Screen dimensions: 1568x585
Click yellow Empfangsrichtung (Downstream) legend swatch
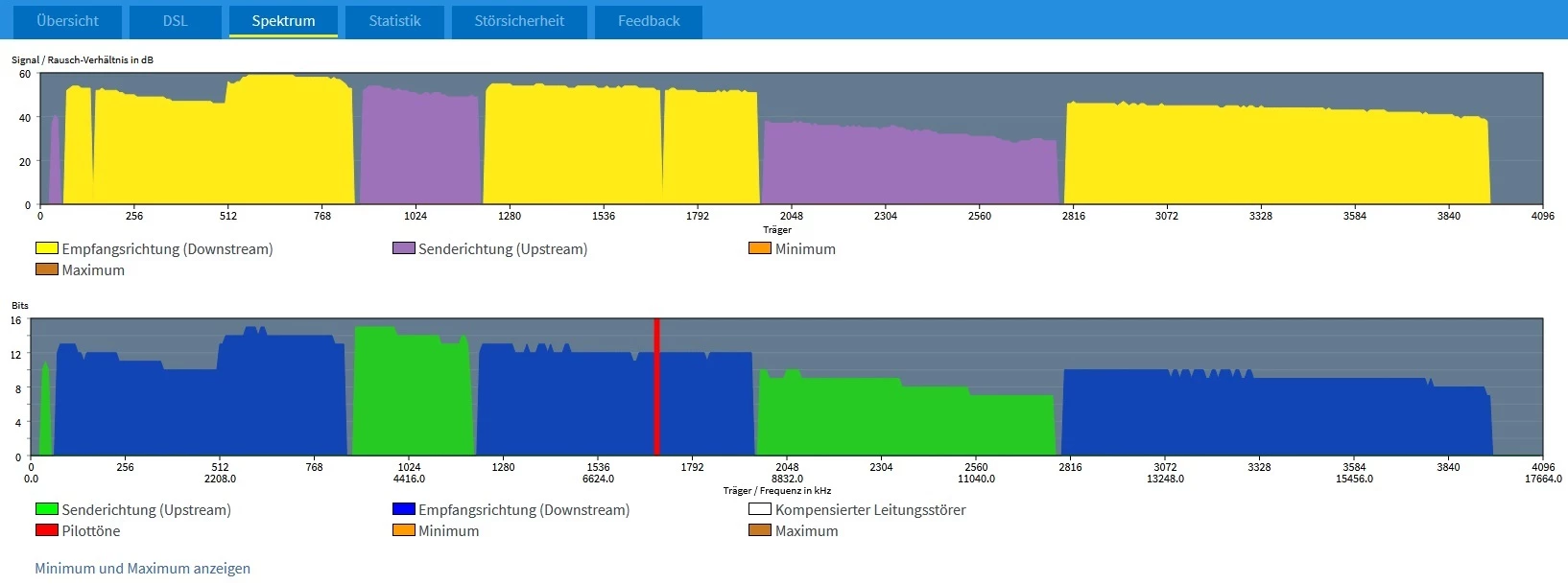47,248
